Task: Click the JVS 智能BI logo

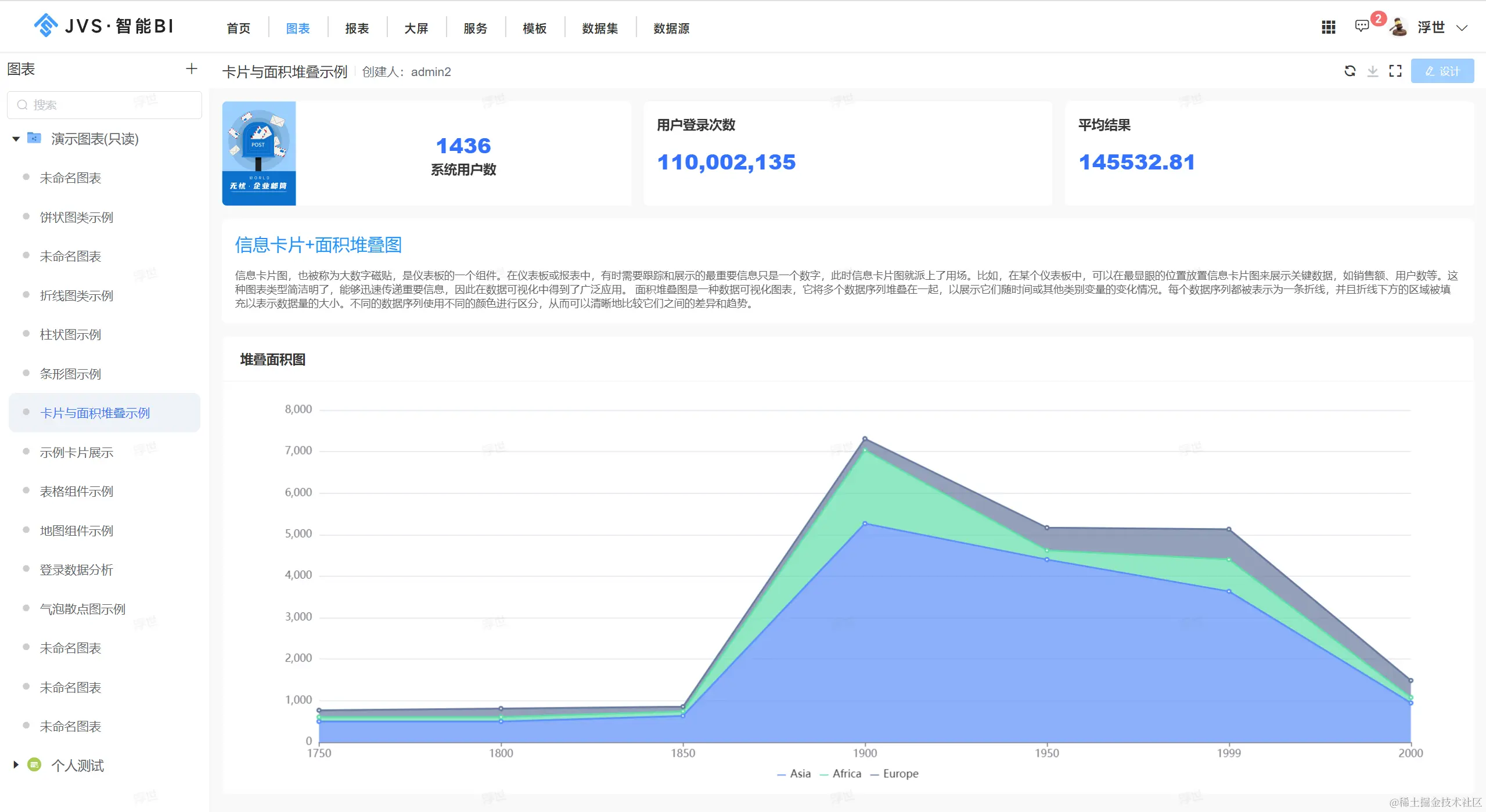Action: 103,26
